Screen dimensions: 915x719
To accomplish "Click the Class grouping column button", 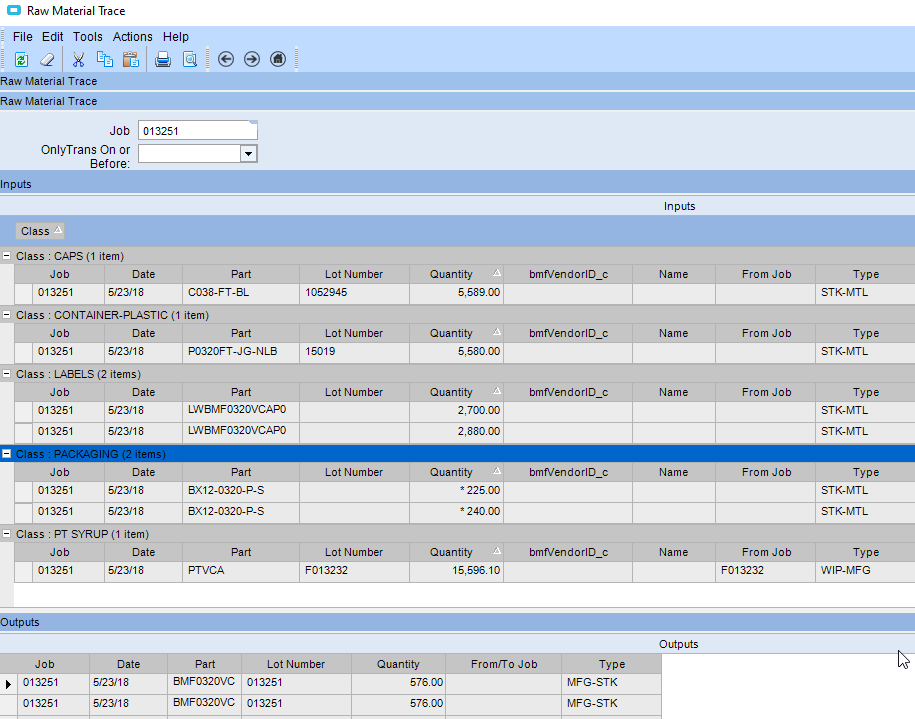I will click(x=41, y=231).
